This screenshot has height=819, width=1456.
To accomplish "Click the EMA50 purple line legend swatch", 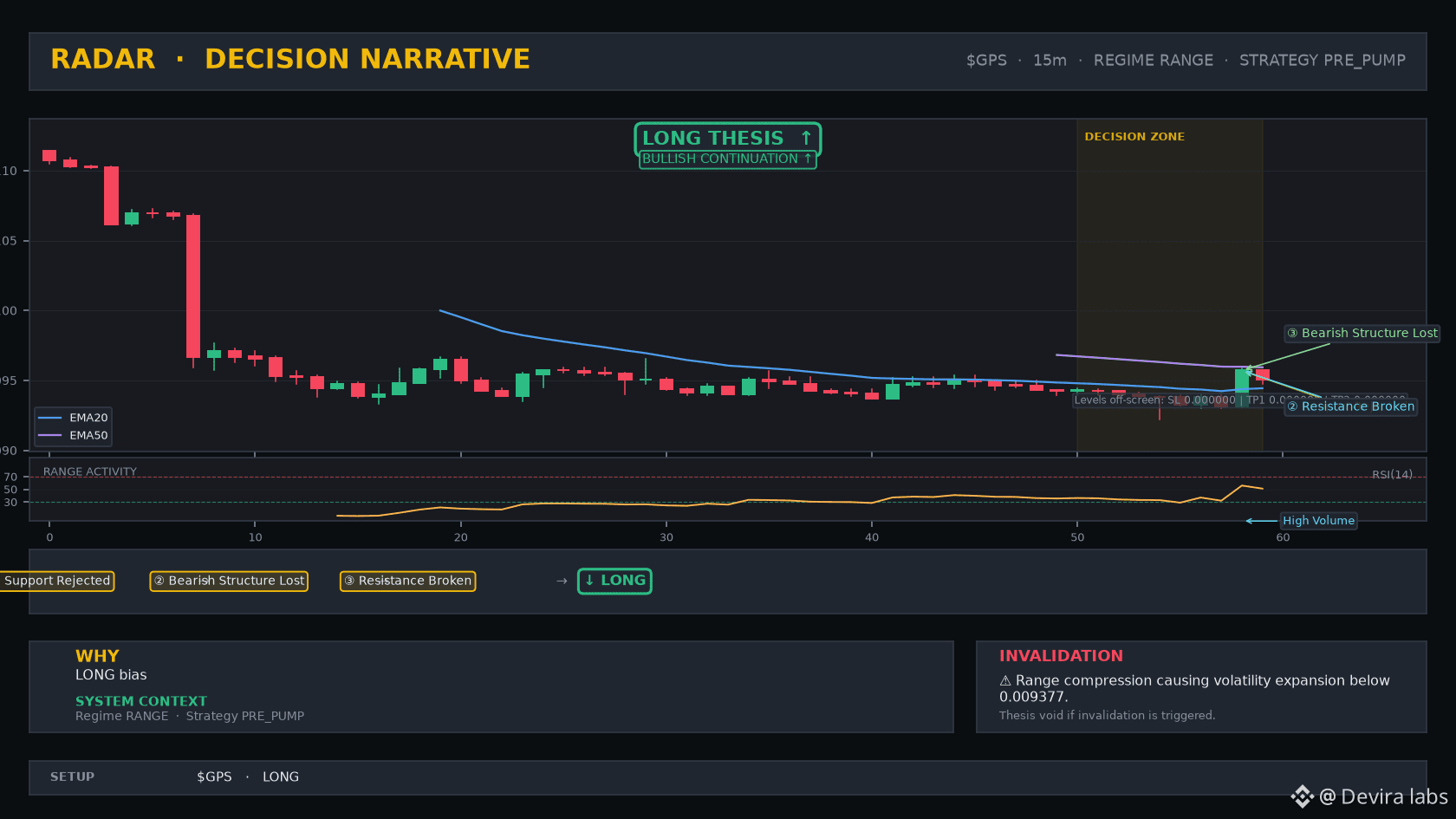I will pyautogui.click(x=50, y=435).
